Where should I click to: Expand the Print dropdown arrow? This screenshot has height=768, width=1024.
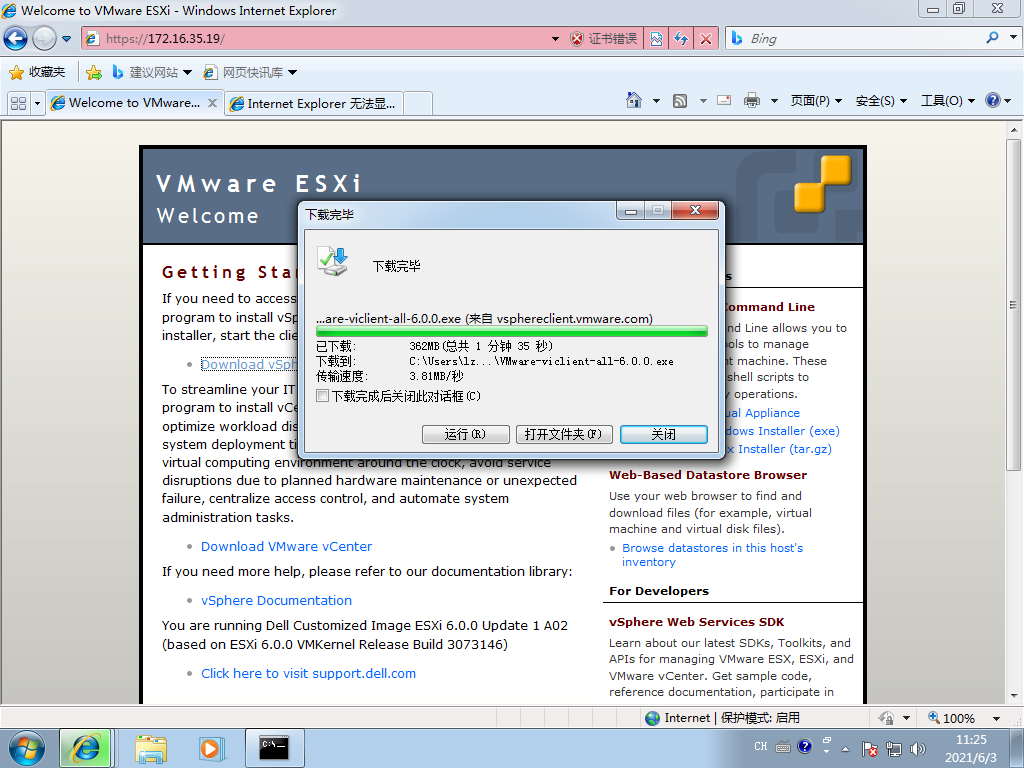(774, 101)
